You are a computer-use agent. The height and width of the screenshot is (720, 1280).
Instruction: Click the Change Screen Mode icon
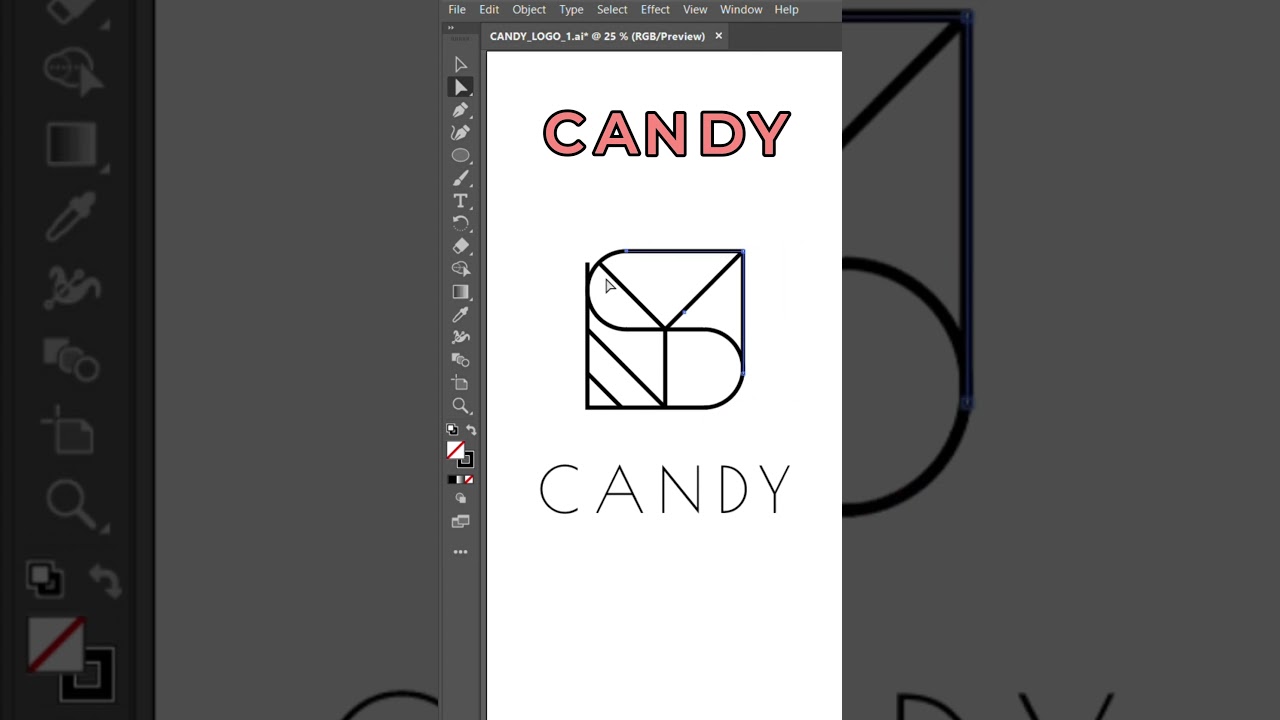click(x=460, y=521)
